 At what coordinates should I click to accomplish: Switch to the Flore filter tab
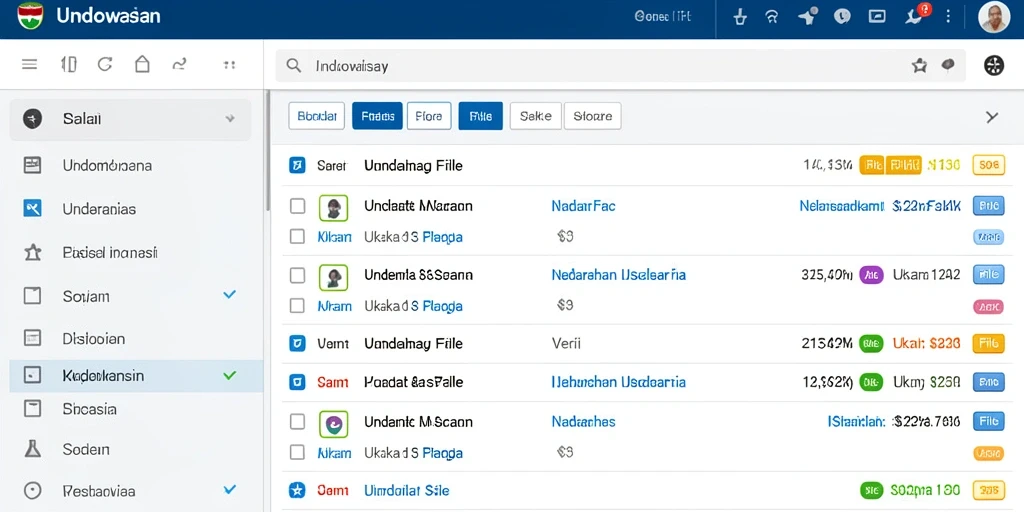[x=429, y=116]
